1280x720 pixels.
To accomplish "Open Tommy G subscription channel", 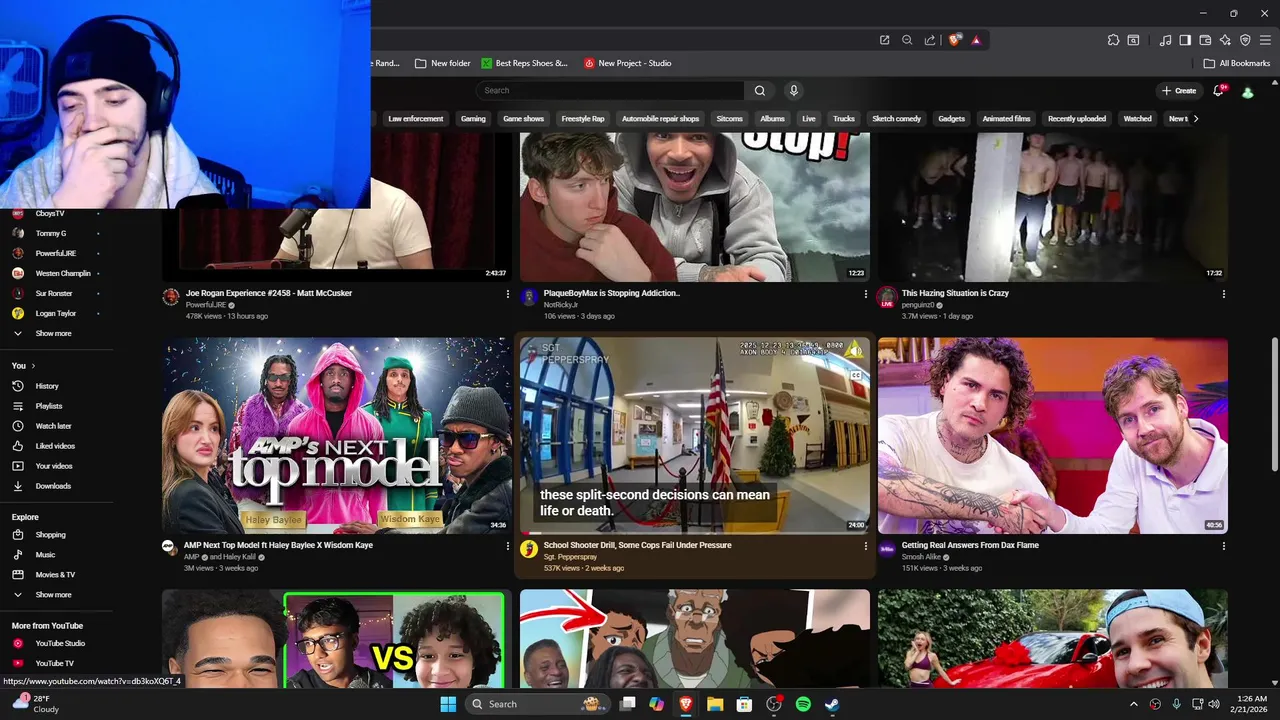I will click(51, 234).
